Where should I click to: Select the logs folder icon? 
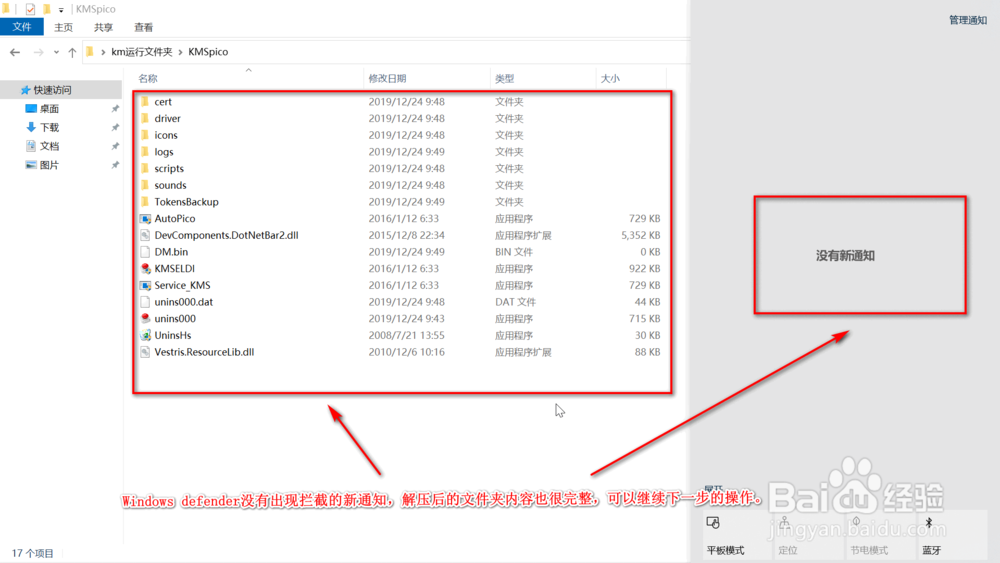(x=145, y=152)
